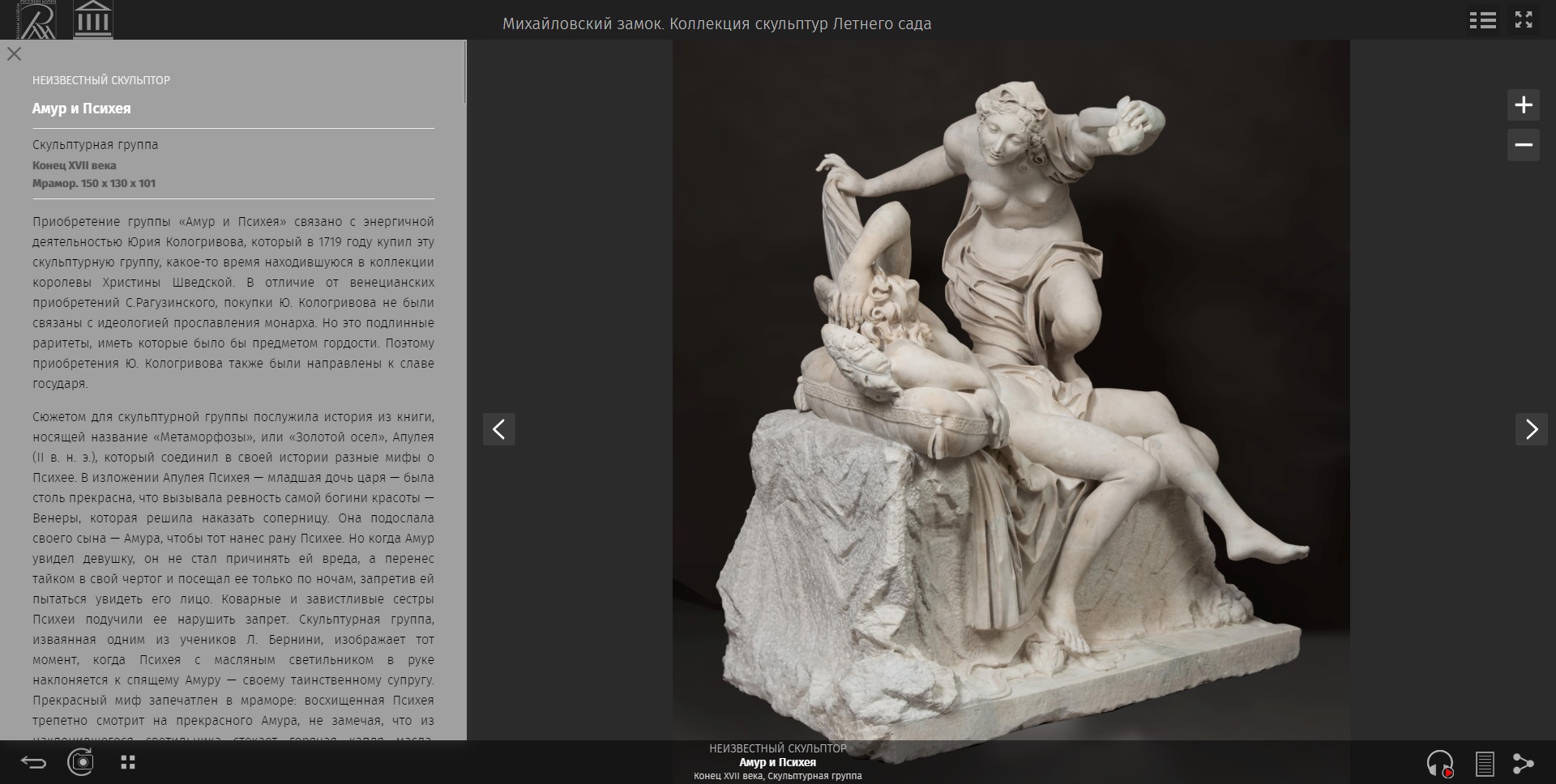Viewport: 1556px width, 784px height.
Task: Open the museum building icon
Action: tap(92, 19)
